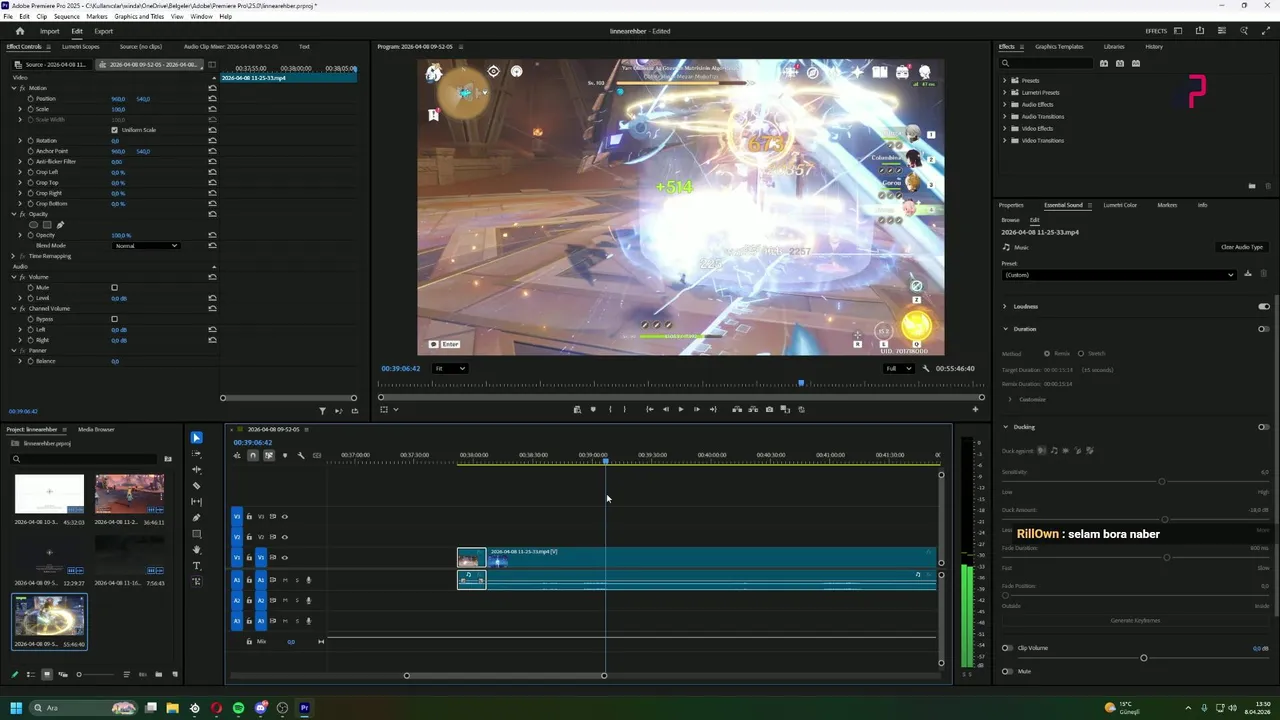Toggle Snap in timeline
Viewport: 1280px width, 720px height.
[253, 455]
